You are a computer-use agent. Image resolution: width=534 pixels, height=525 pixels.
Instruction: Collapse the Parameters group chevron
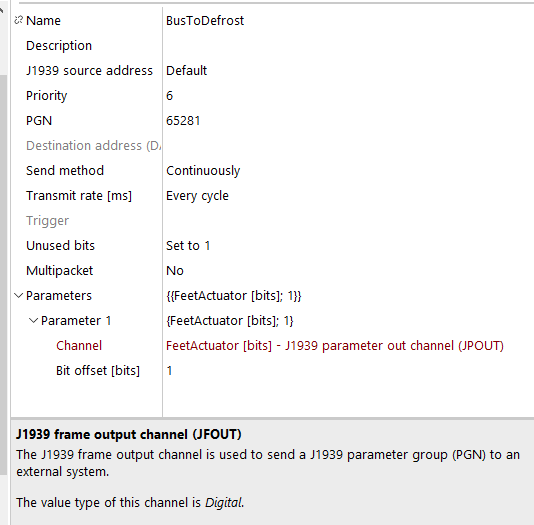[19, 295]
